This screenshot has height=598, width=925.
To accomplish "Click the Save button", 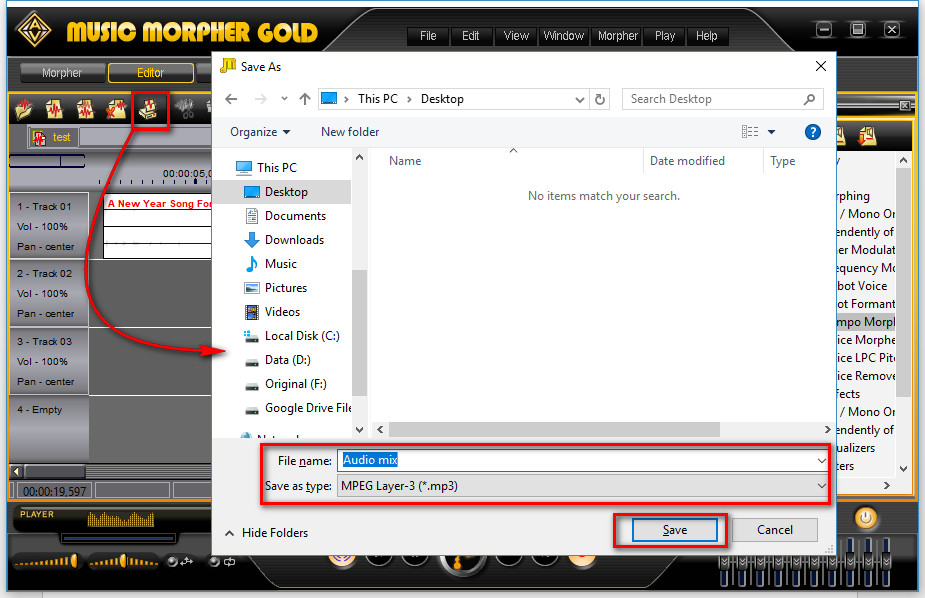I will click(675, 530).
